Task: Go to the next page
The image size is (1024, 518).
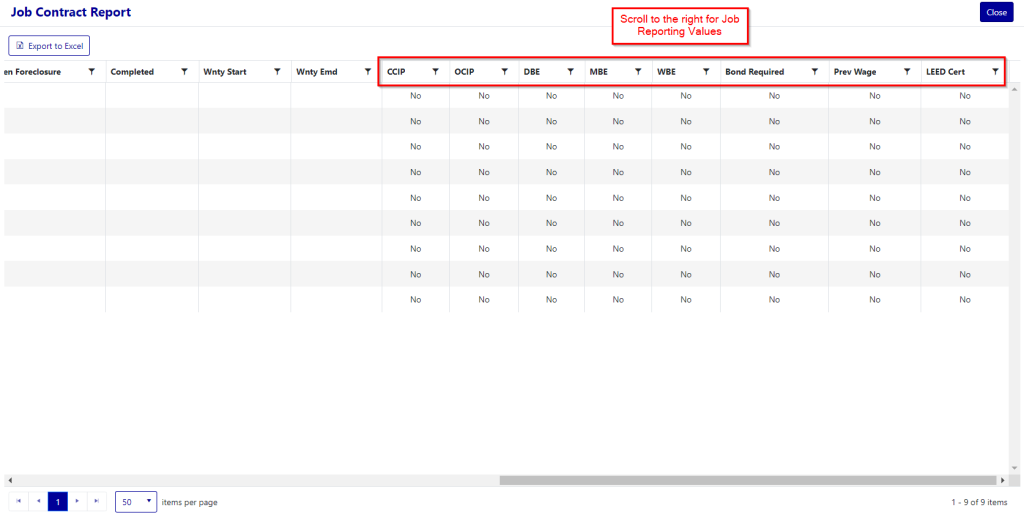Action: point(78,502)
